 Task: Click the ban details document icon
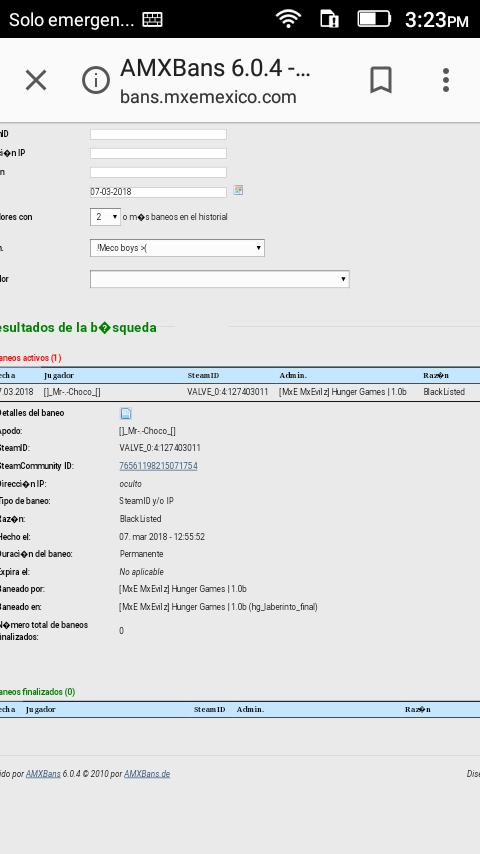pos(126,413)
